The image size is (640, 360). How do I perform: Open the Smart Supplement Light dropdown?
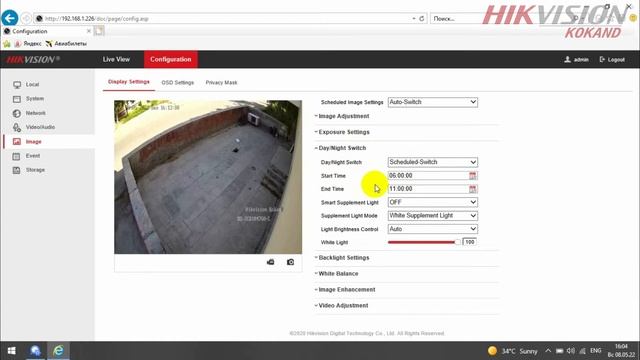(x=433, y=202)
